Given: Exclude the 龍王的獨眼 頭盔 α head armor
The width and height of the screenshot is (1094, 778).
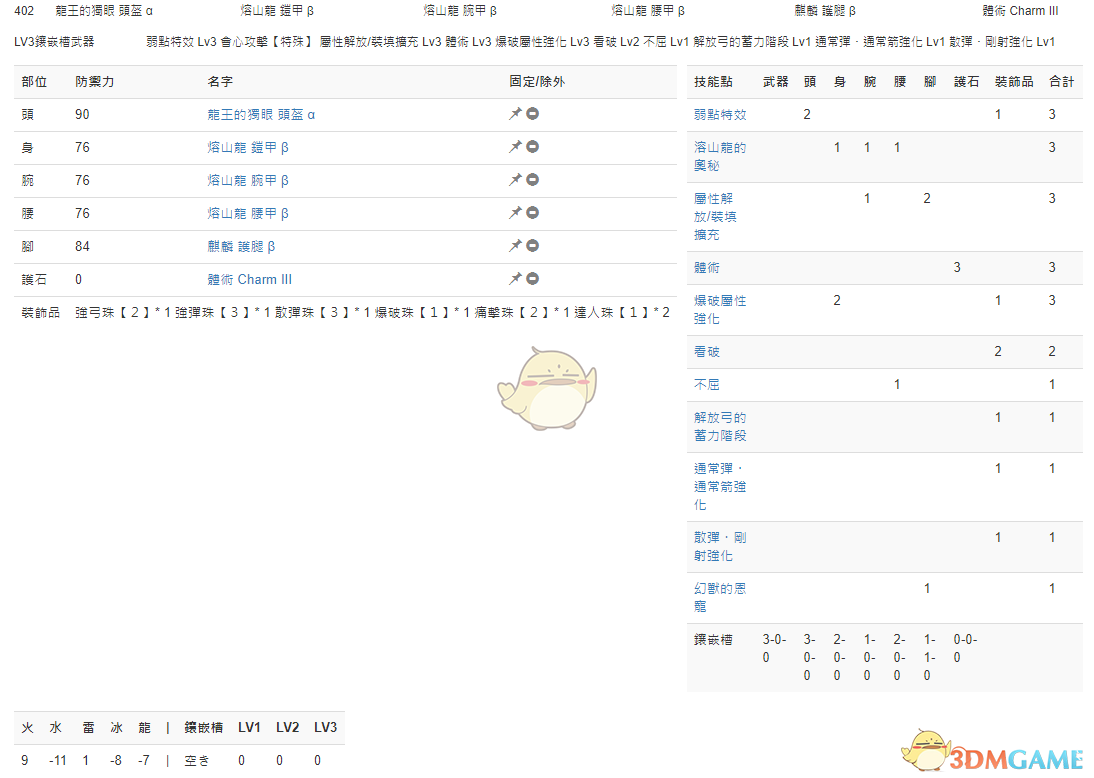Looking at the screenshot, I should coord(532,114).
